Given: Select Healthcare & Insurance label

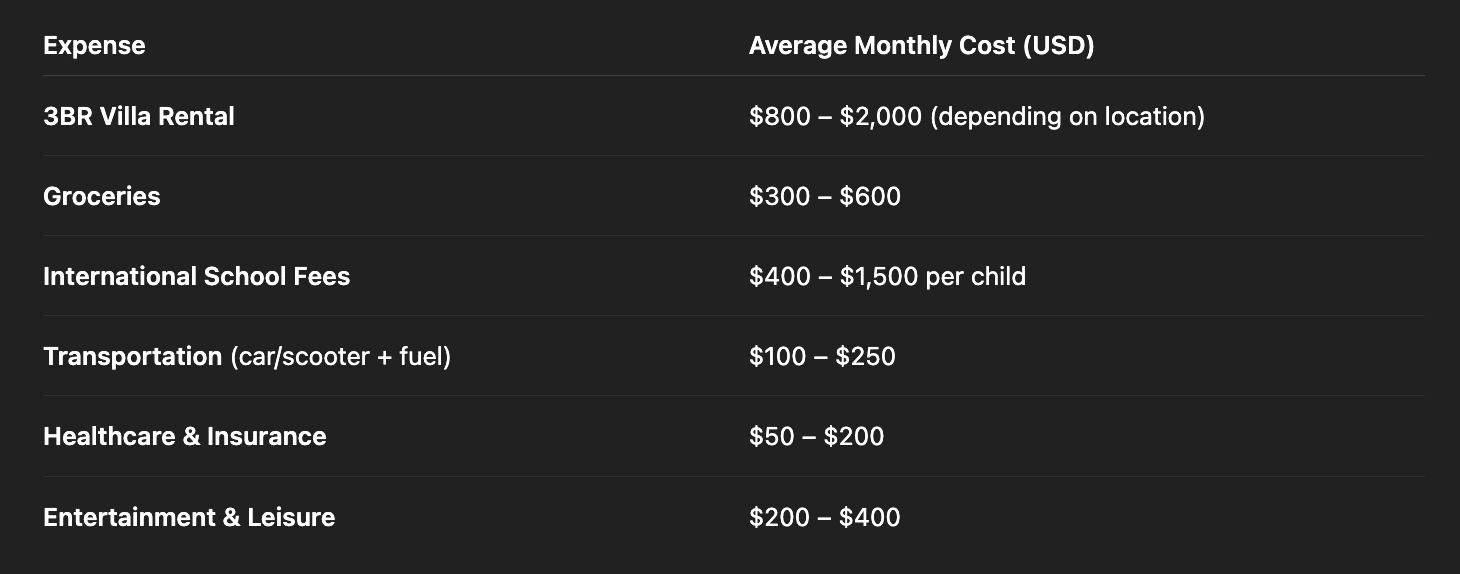Looking at the screenshot, I should point(185,436).
